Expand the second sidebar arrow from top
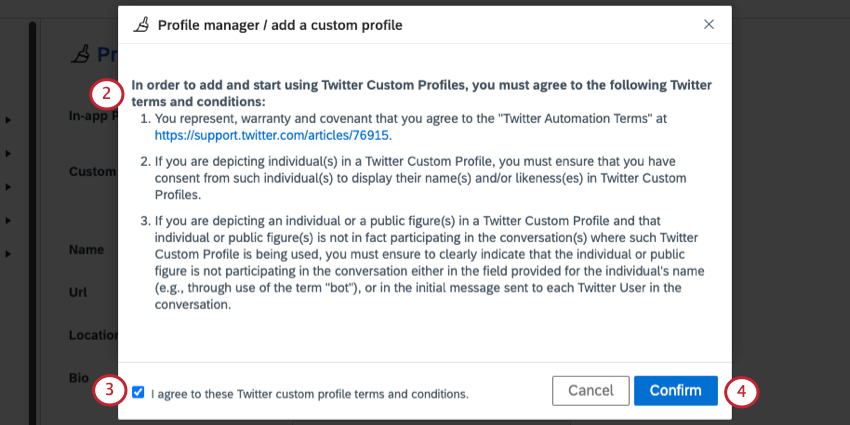This screenshot has width=850, height=425. (x=8, y=153)
